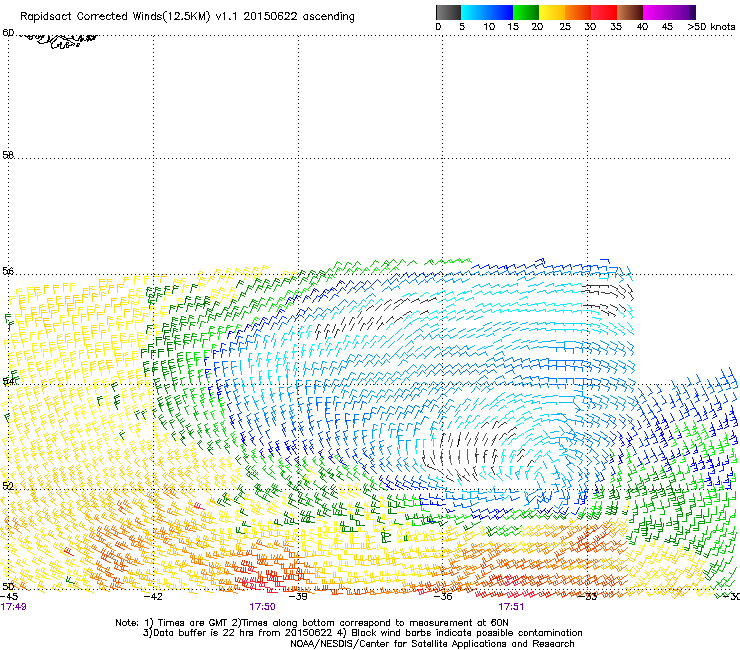Click the latitude label 50
This screenshot has width=740, height=650.
pos(8,586)
